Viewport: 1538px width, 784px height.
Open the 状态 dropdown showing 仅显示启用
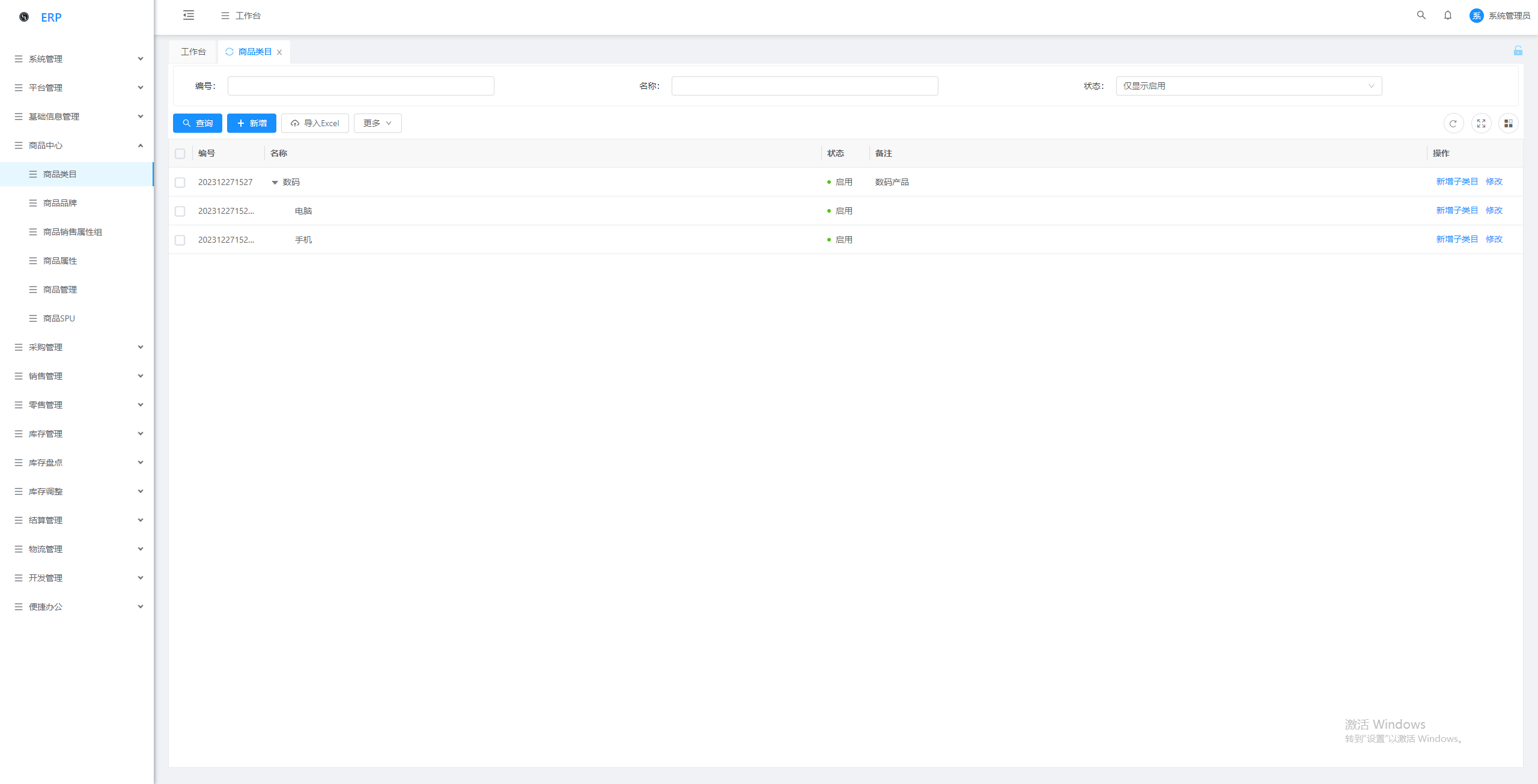(1248, 86)
